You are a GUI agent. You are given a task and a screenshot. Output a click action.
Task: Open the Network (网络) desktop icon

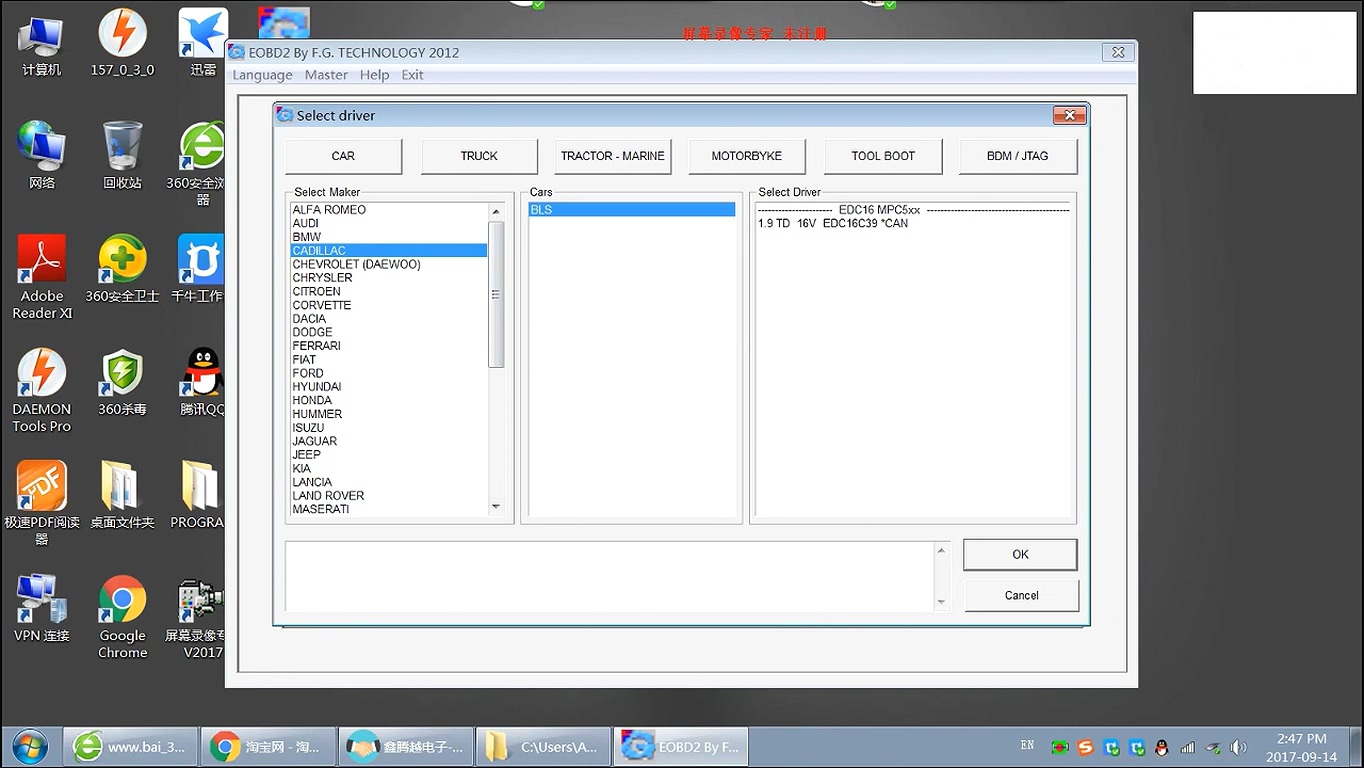click(x=42, y=156)
